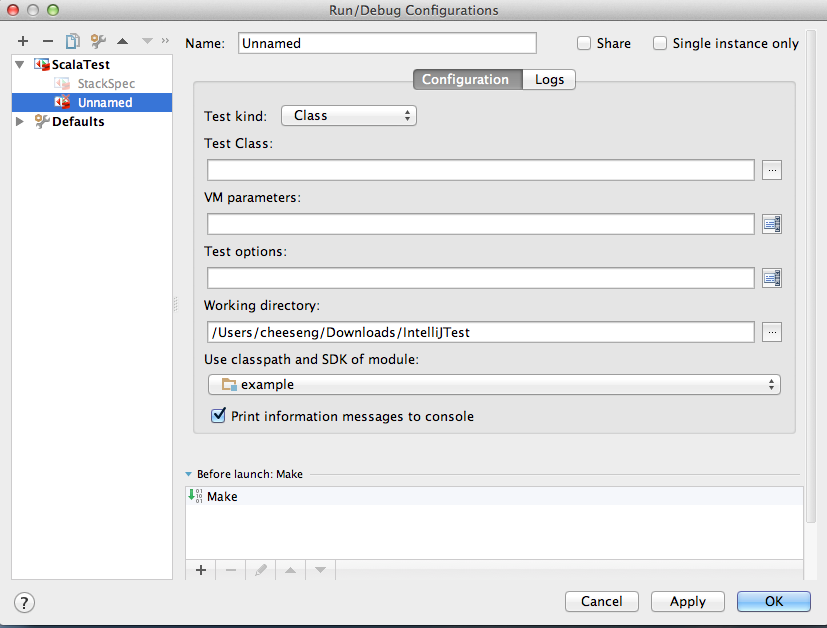Screen dimensions: 827x628
Task: Copy the selected configuration
Action: 71,41
